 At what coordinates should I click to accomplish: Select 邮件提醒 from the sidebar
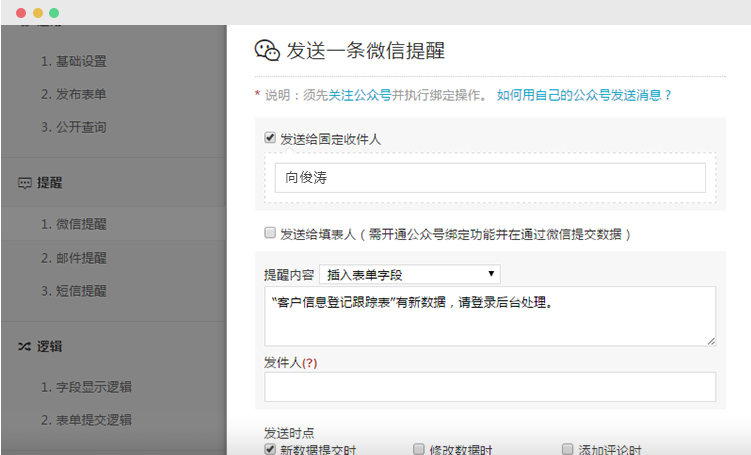[73, 258]
